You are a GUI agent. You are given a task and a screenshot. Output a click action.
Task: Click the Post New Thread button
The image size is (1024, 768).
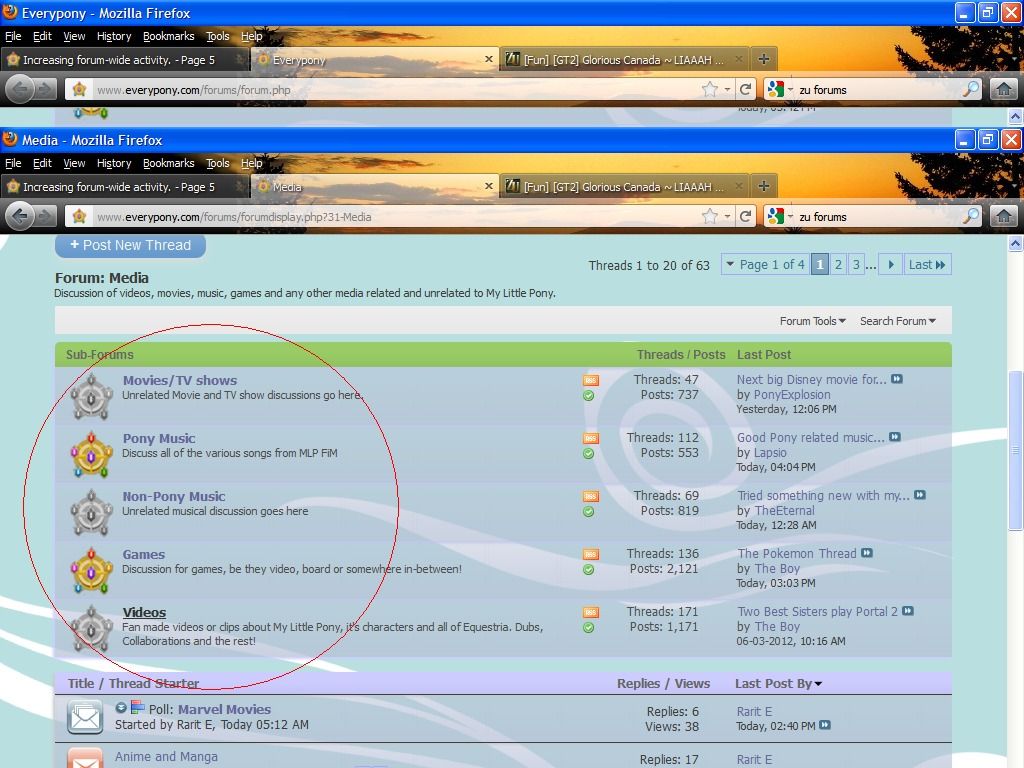(x=131, y=246)
